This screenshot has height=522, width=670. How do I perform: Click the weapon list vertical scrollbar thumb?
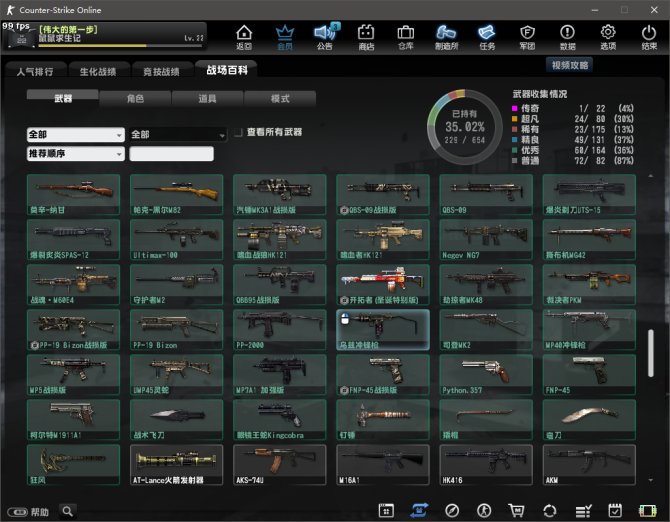(x=650, y=353)
